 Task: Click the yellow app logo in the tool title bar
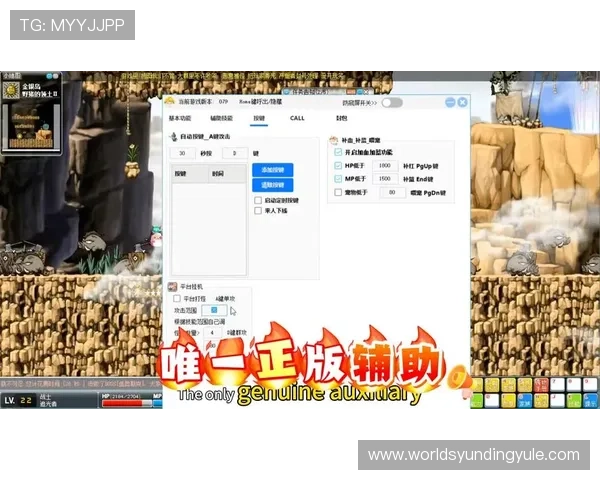click(170, 101)
